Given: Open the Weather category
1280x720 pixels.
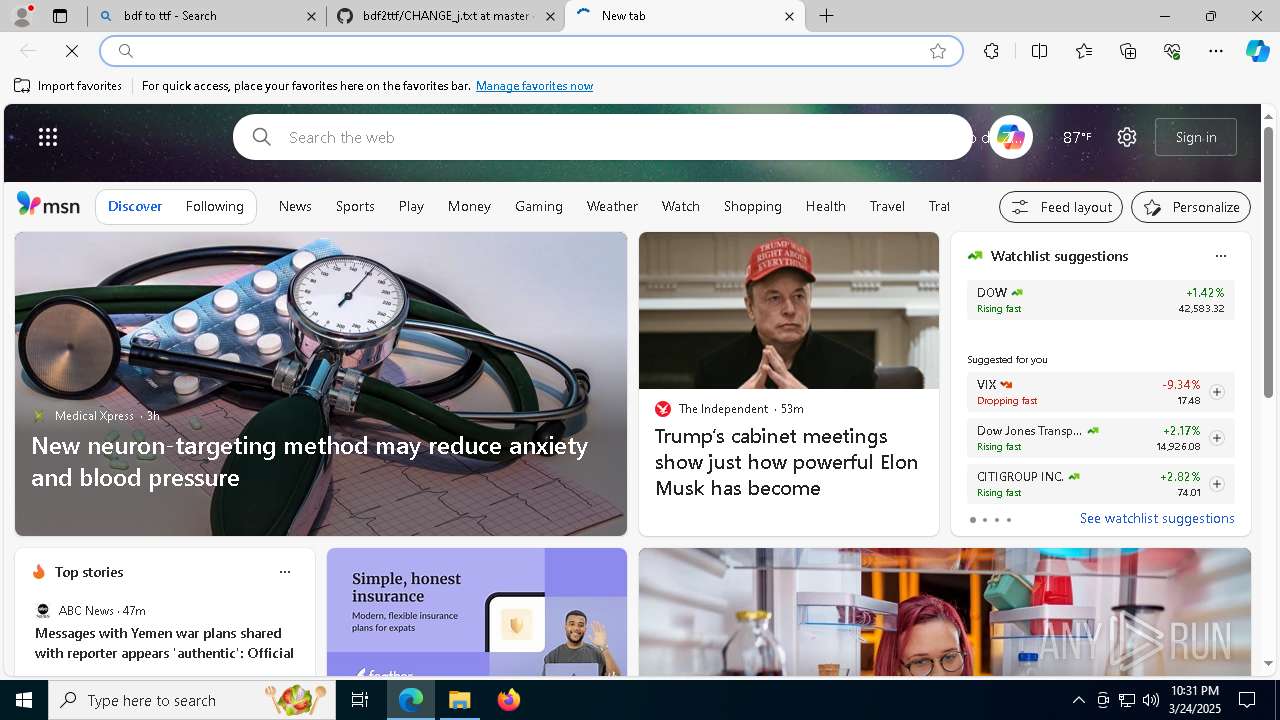Looking at the screenshot, I should pyautogui.click(x=612, y=206).
